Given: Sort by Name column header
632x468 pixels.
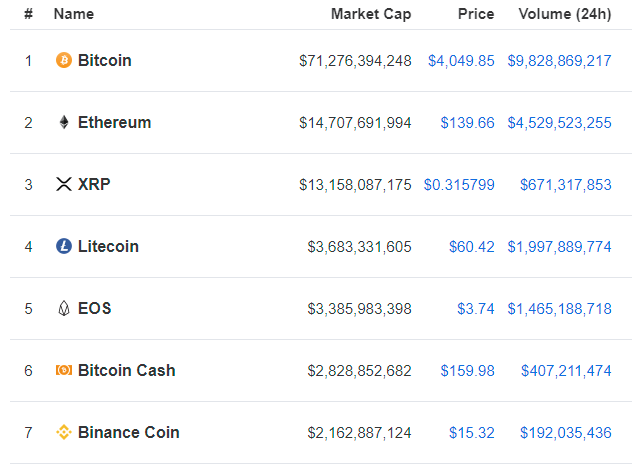Looking at the screenshot, I should pyautogui.click(x=74, y=14).
